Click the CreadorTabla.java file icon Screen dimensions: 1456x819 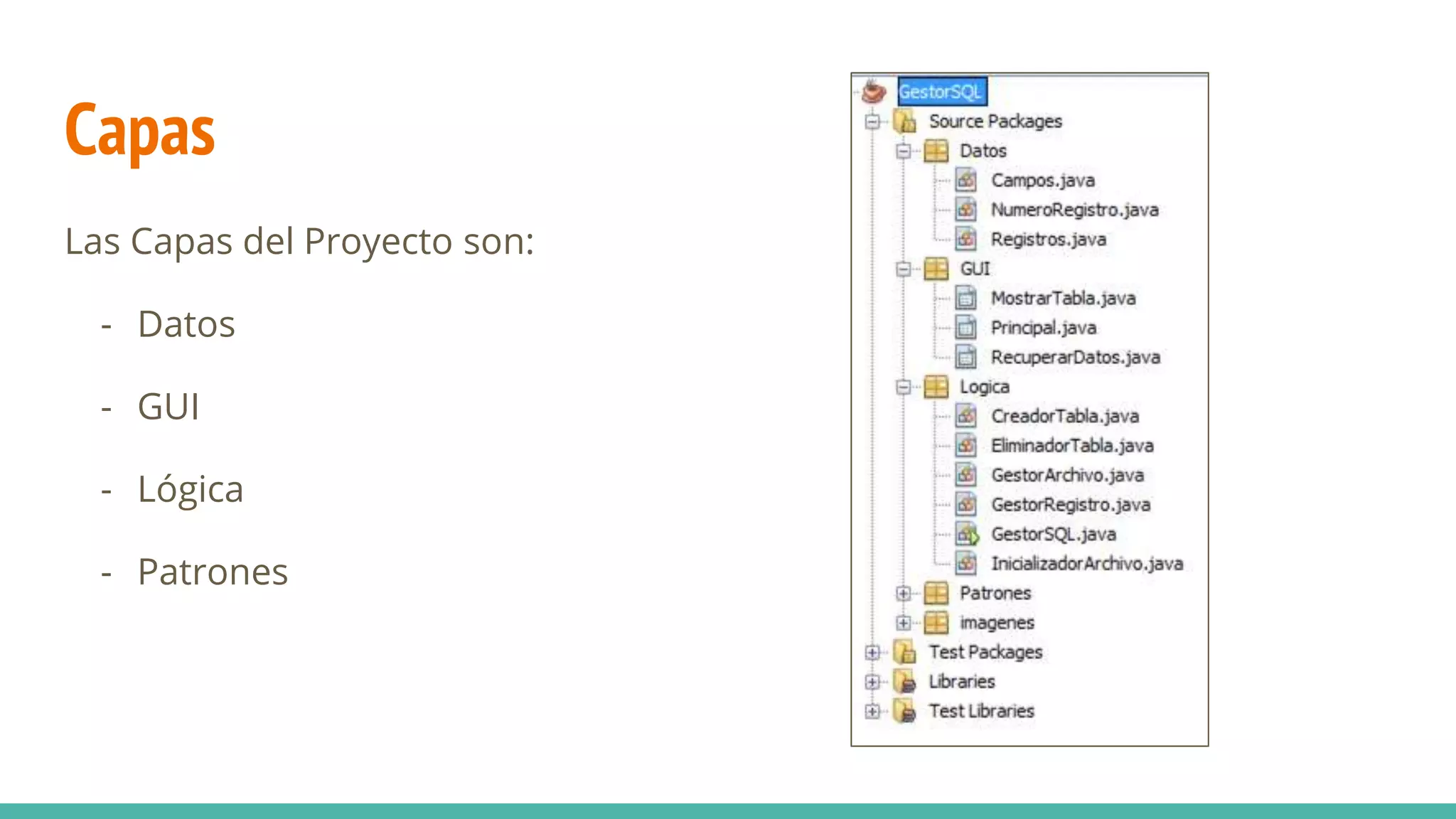click(x=966, y=417)
